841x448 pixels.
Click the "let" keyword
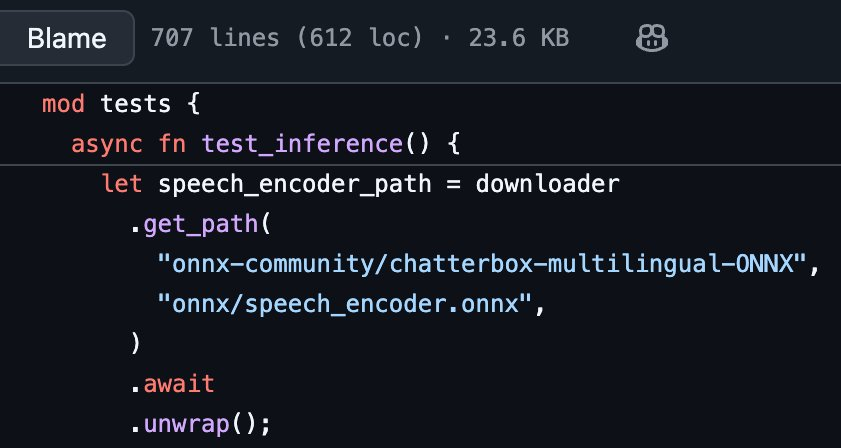[x=122, y=184]
